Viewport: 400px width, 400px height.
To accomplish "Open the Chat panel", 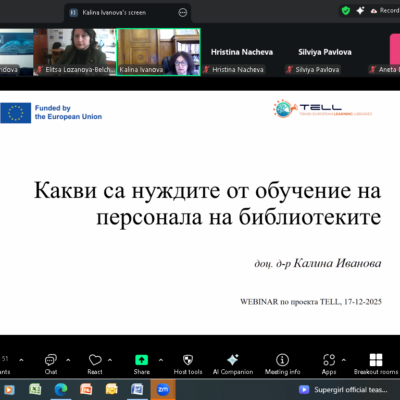I will click(x=51, y=364).
